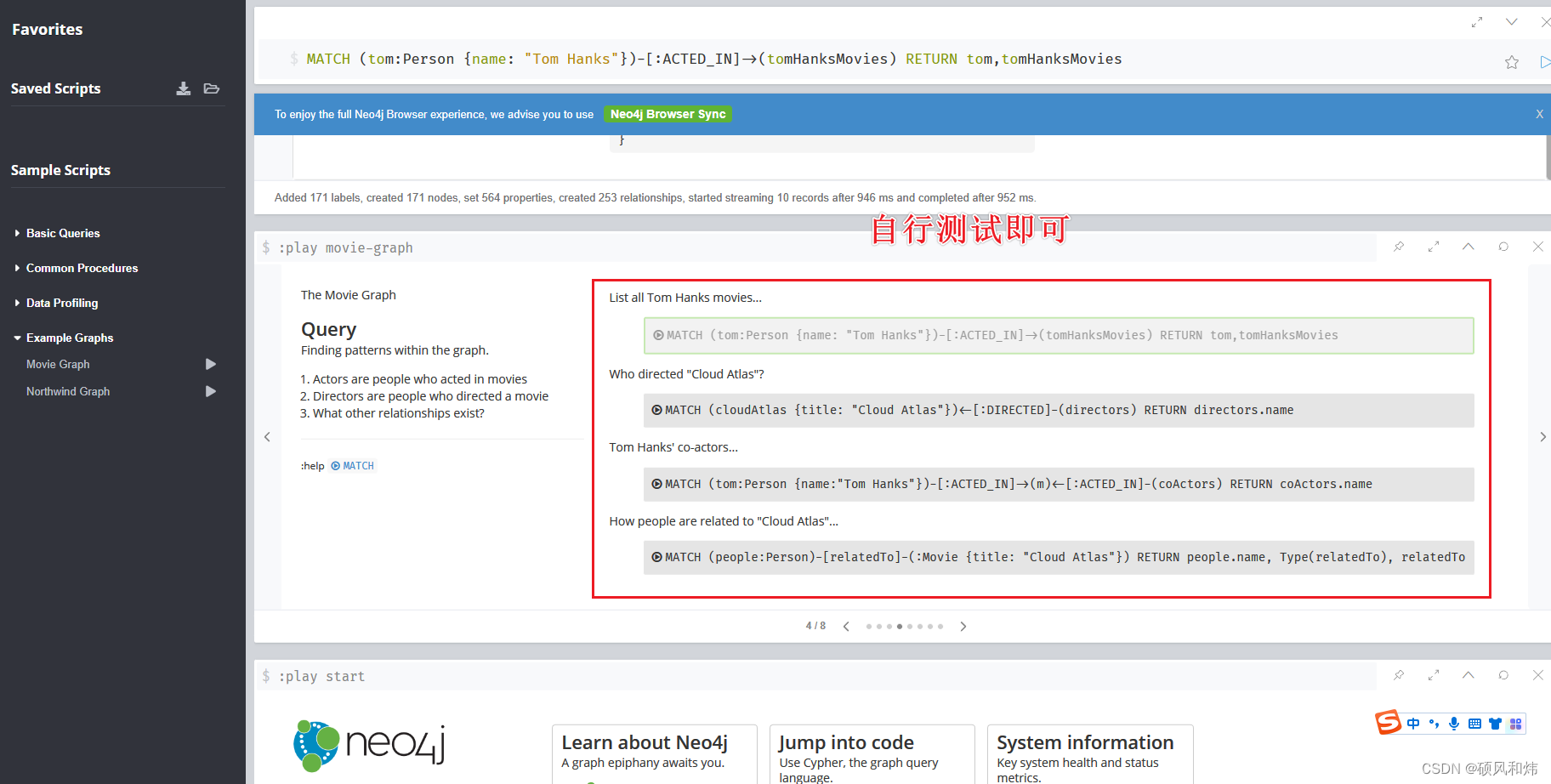The image size is (1551, 784).
Task: Select Northwind Graph in Example Graphs
Action: pos(68,391)
